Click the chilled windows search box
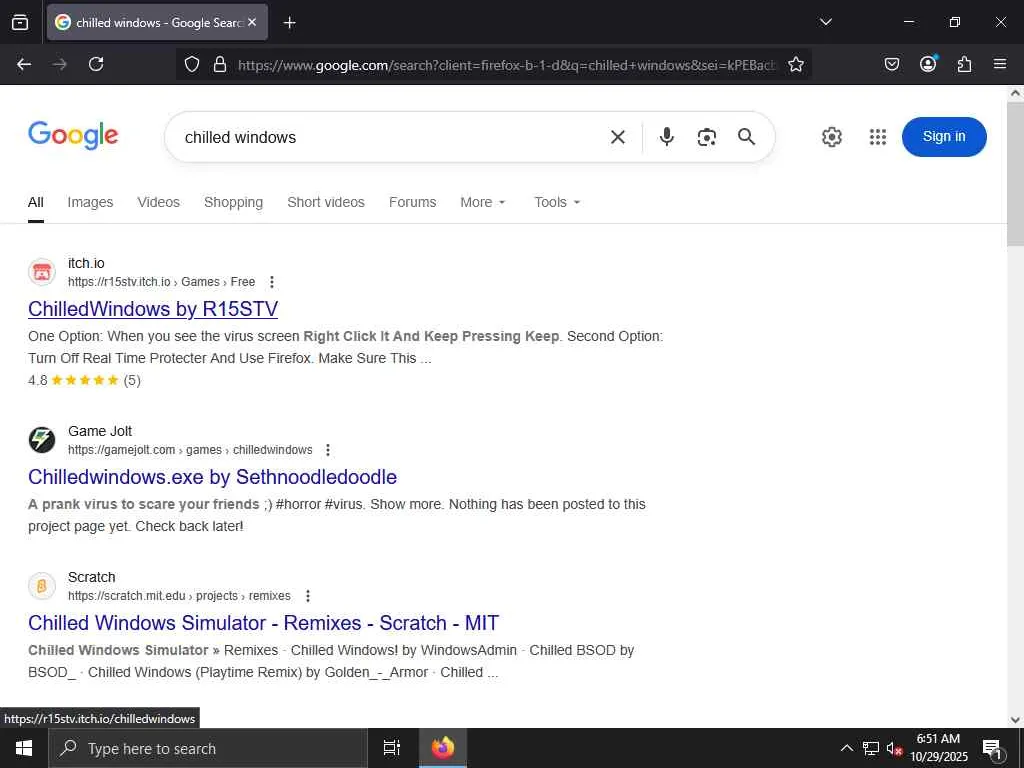Image resolution: width=1024 pixels, height=768 pixels. [392, 137]
